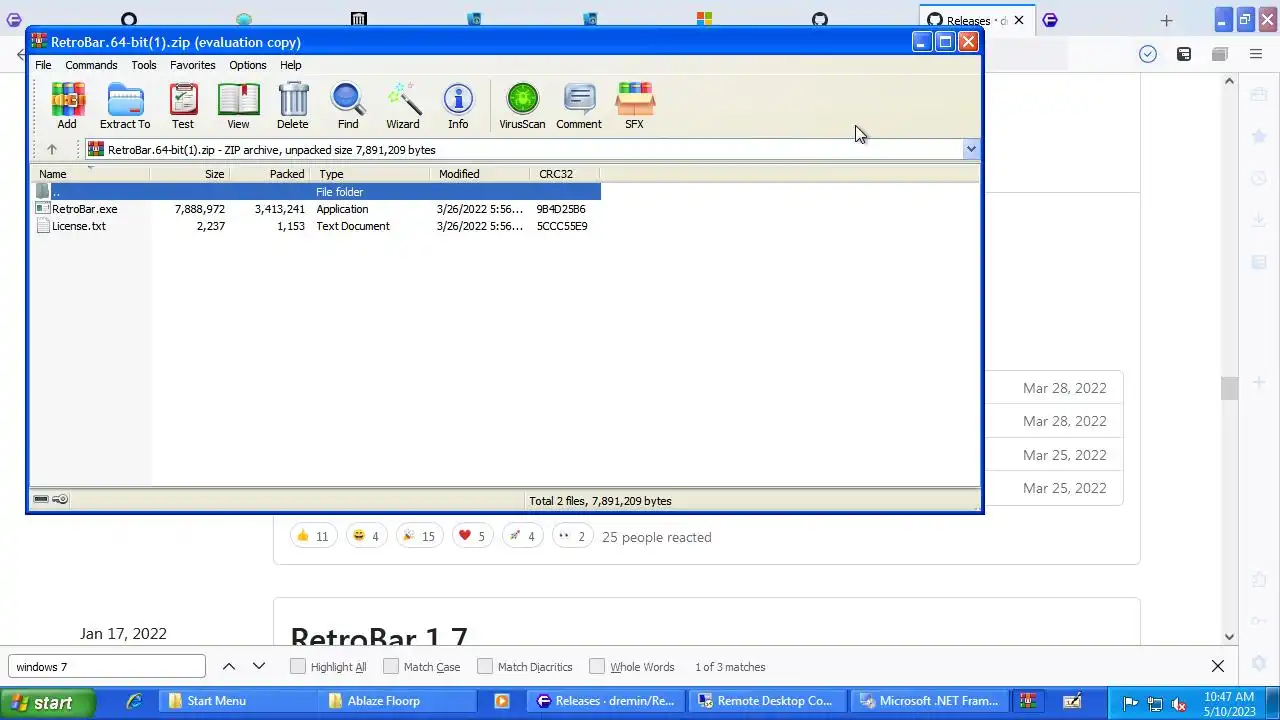1280x720 pixels.
Task: Click the browser shield check icon
Action: pos(1148,54)
